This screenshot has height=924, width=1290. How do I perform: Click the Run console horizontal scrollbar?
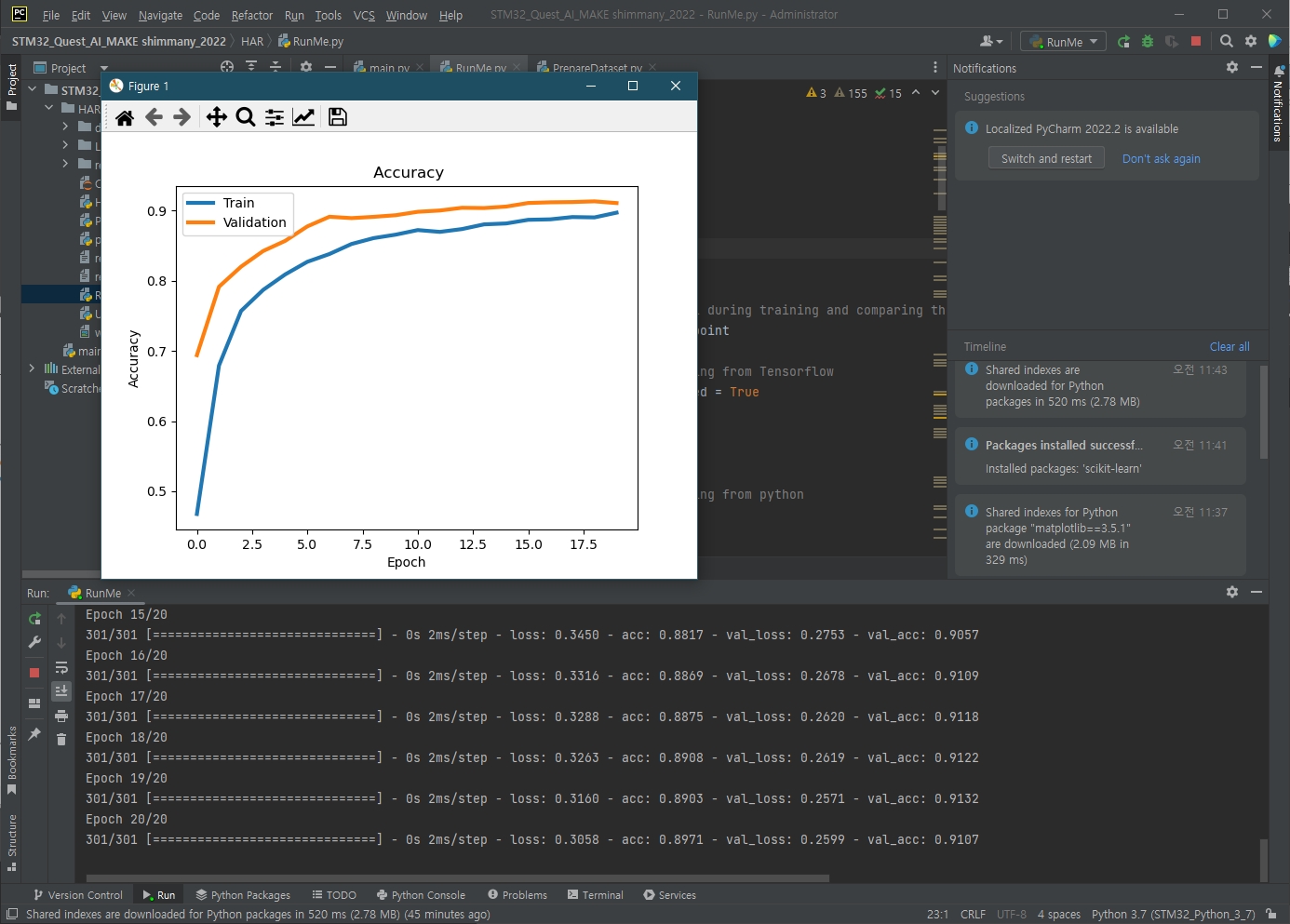(x=457, y=877)
